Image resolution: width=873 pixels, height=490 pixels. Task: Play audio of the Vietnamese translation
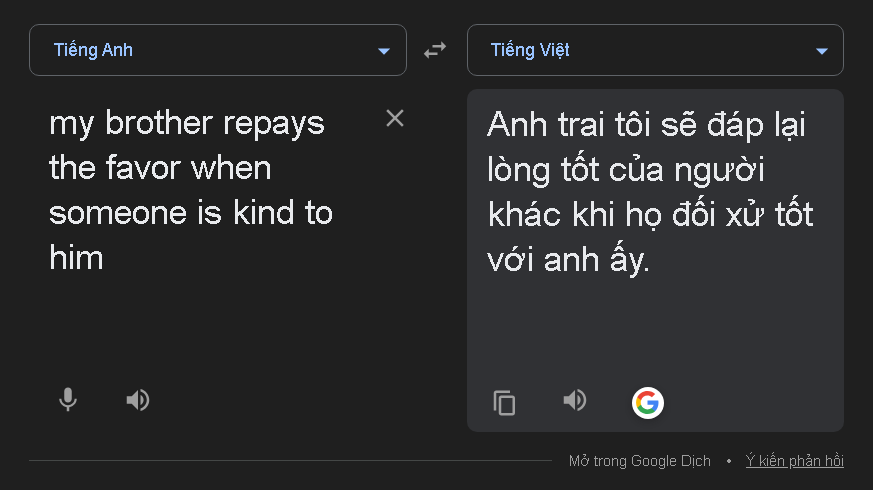pyautogui.click(x=574, y=401)
